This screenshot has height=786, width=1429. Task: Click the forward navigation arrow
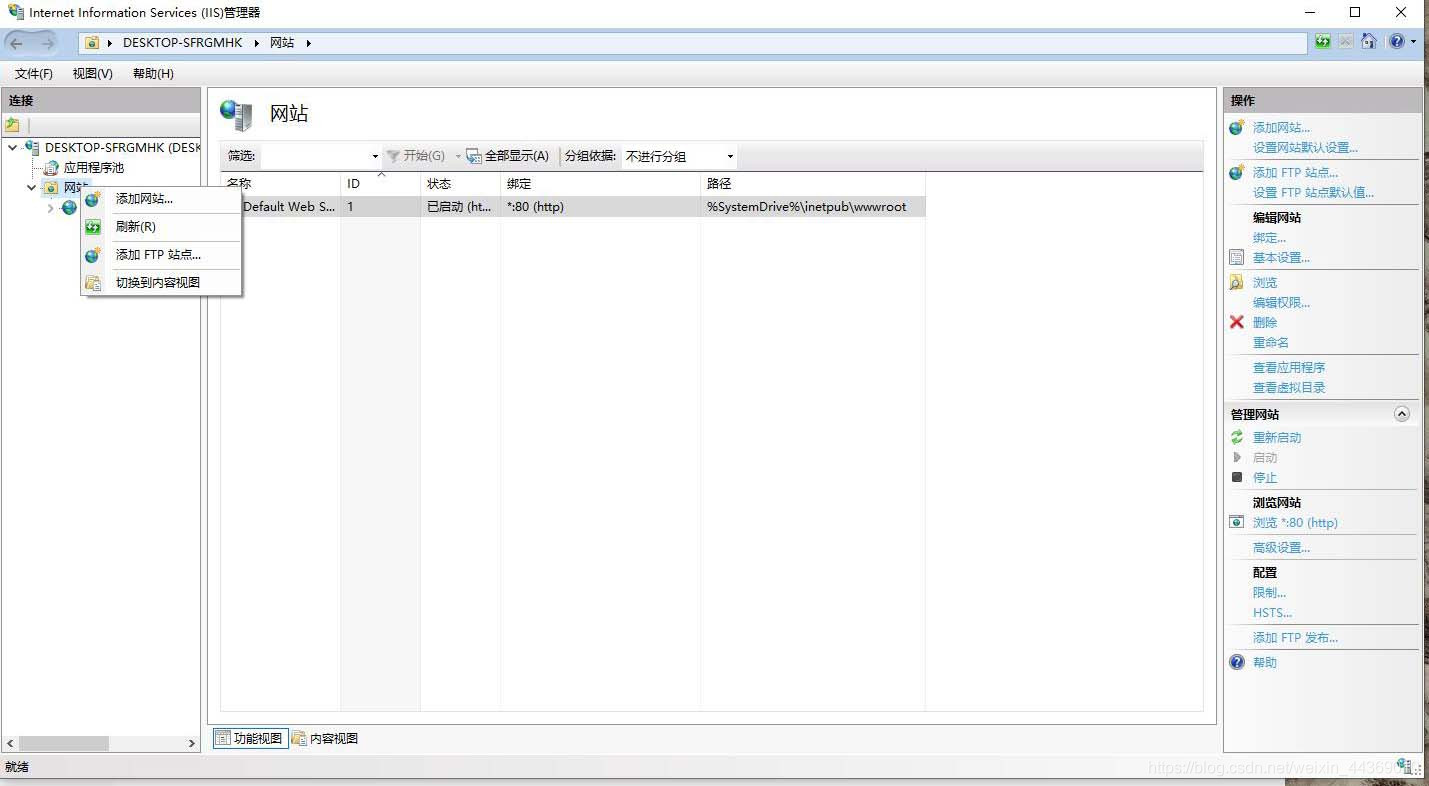(x=48, y=43)
